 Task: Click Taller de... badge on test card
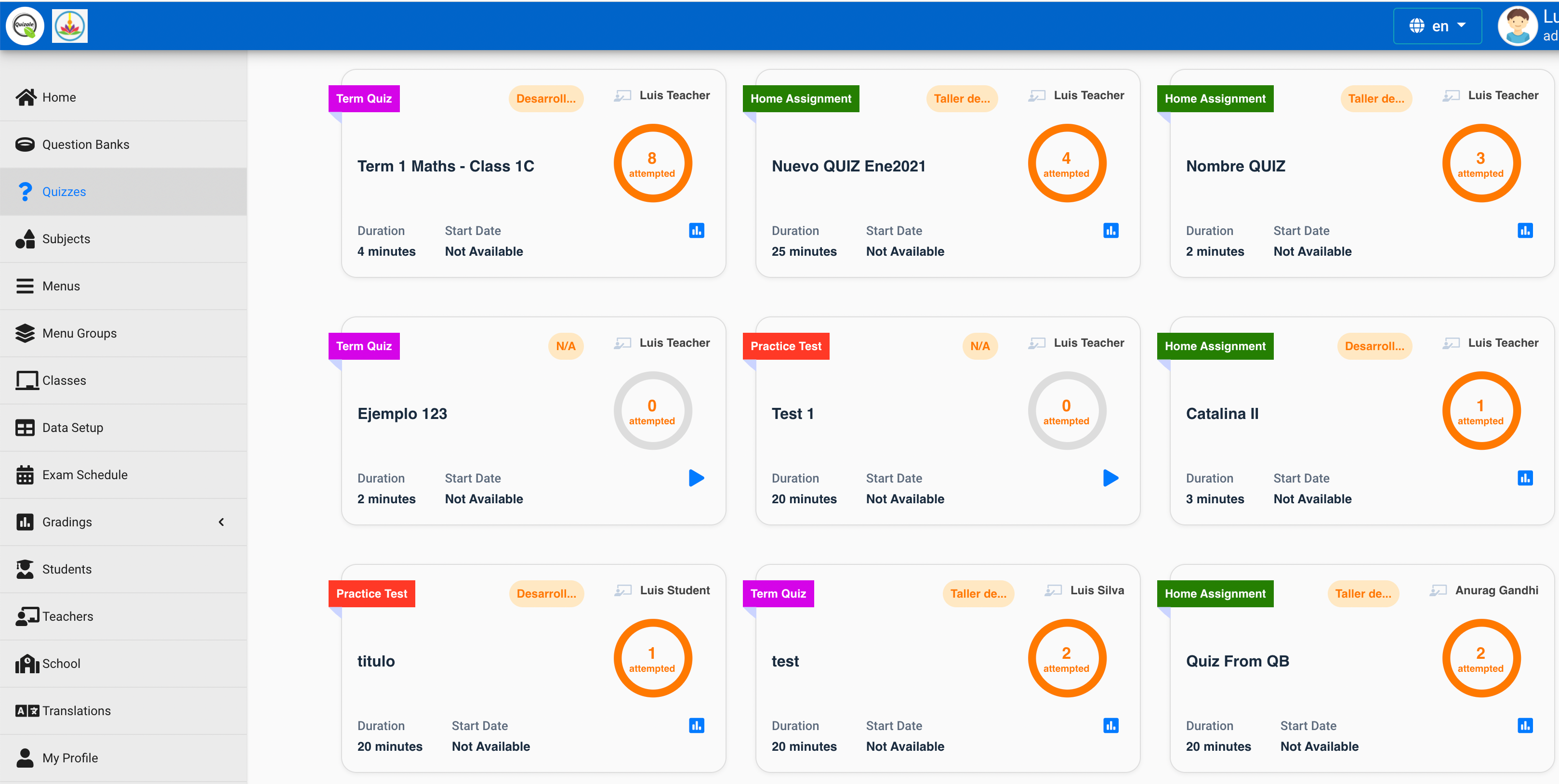click(978, 593)
